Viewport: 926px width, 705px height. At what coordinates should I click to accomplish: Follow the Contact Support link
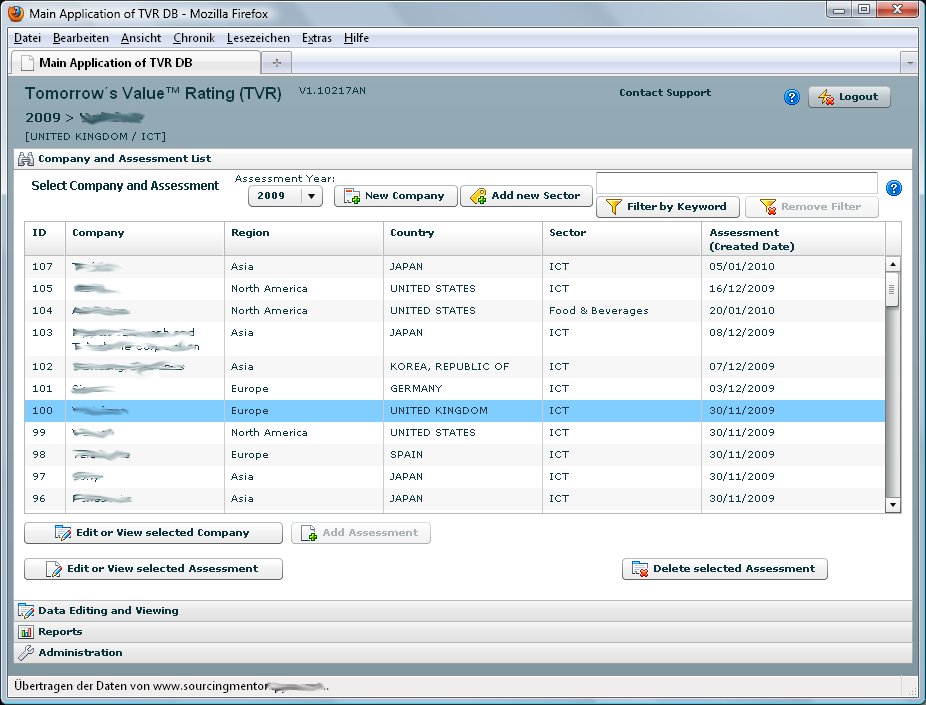pyautogui.click(x=665, y=93)
